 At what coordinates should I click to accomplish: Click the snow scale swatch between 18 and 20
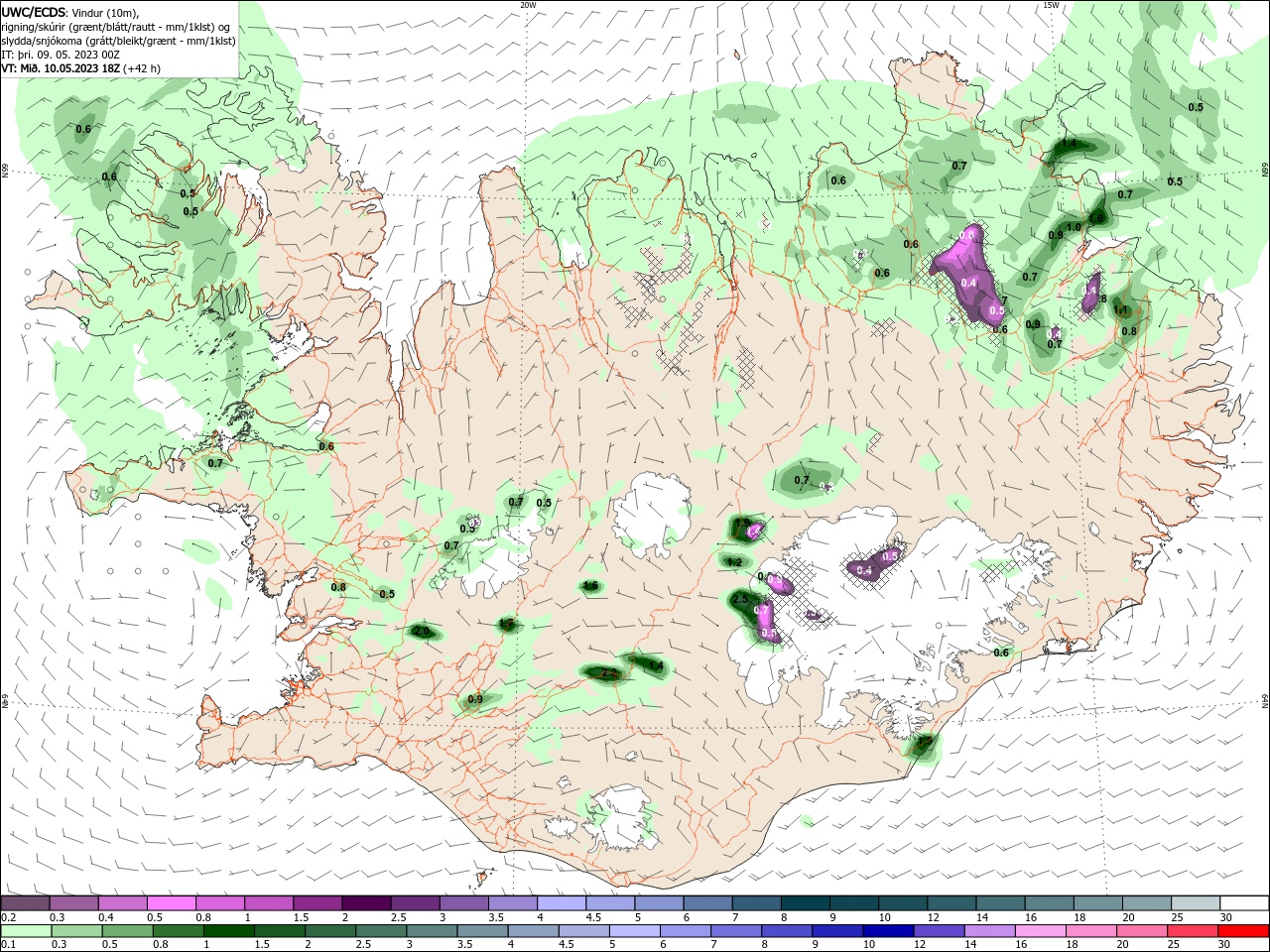coord(1096,902)
